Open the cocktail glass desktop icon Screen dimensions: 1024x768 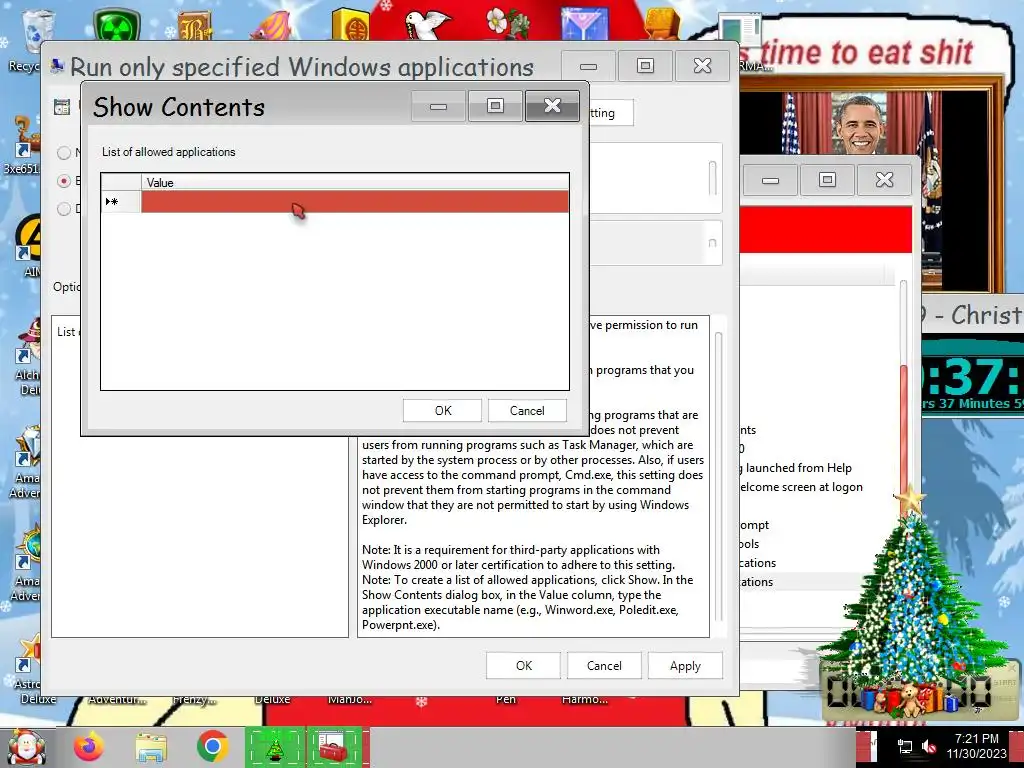(584, 25)
